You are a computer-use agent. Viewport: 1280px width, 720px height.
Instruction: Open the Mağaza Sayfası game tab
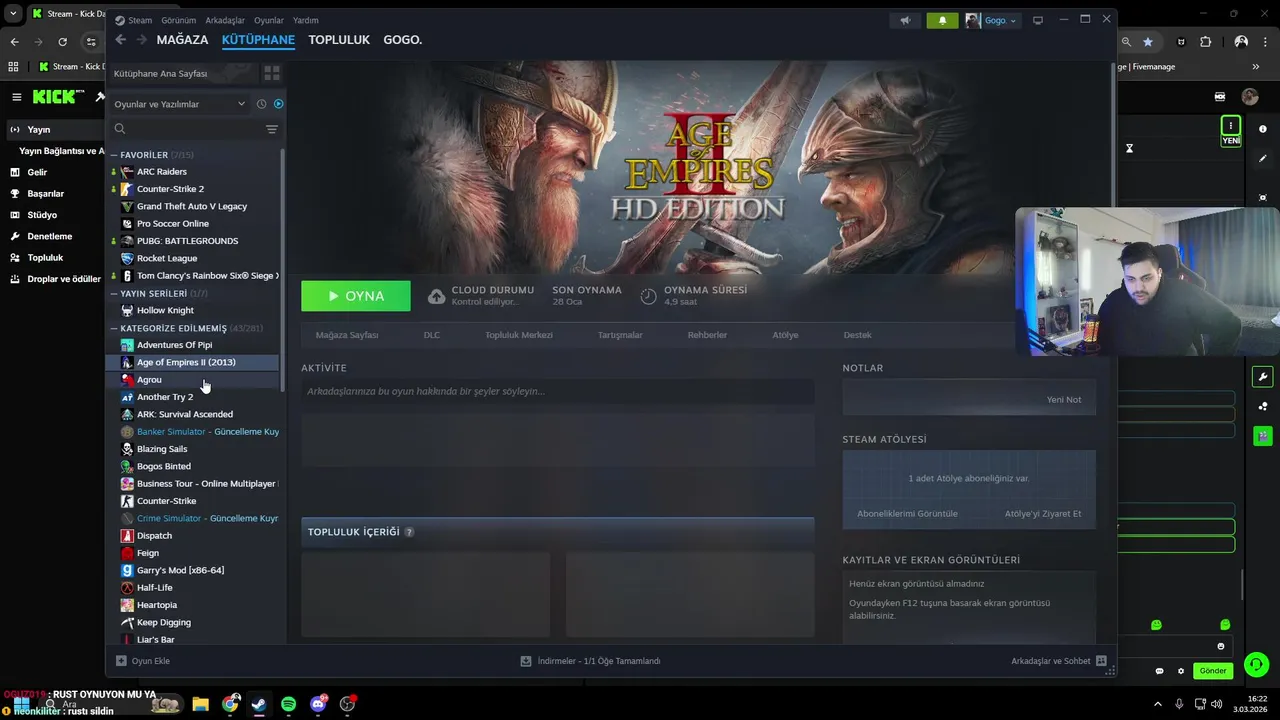point(347,335)
